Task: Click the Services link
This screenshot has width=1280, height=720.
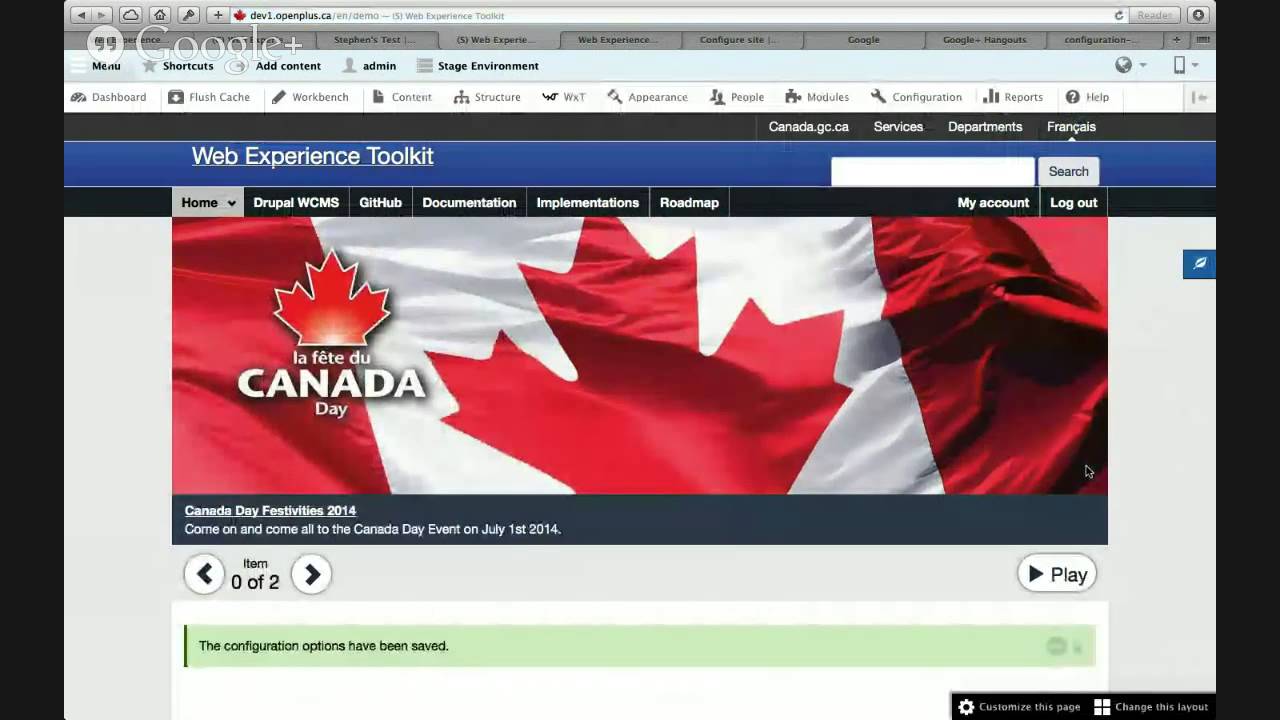Action: pyautogui.click(x=898, y=127)
